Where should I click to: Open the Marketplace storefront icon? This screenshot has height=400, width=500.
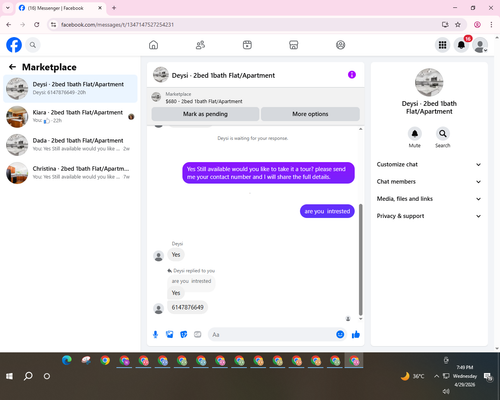point(294,45)
